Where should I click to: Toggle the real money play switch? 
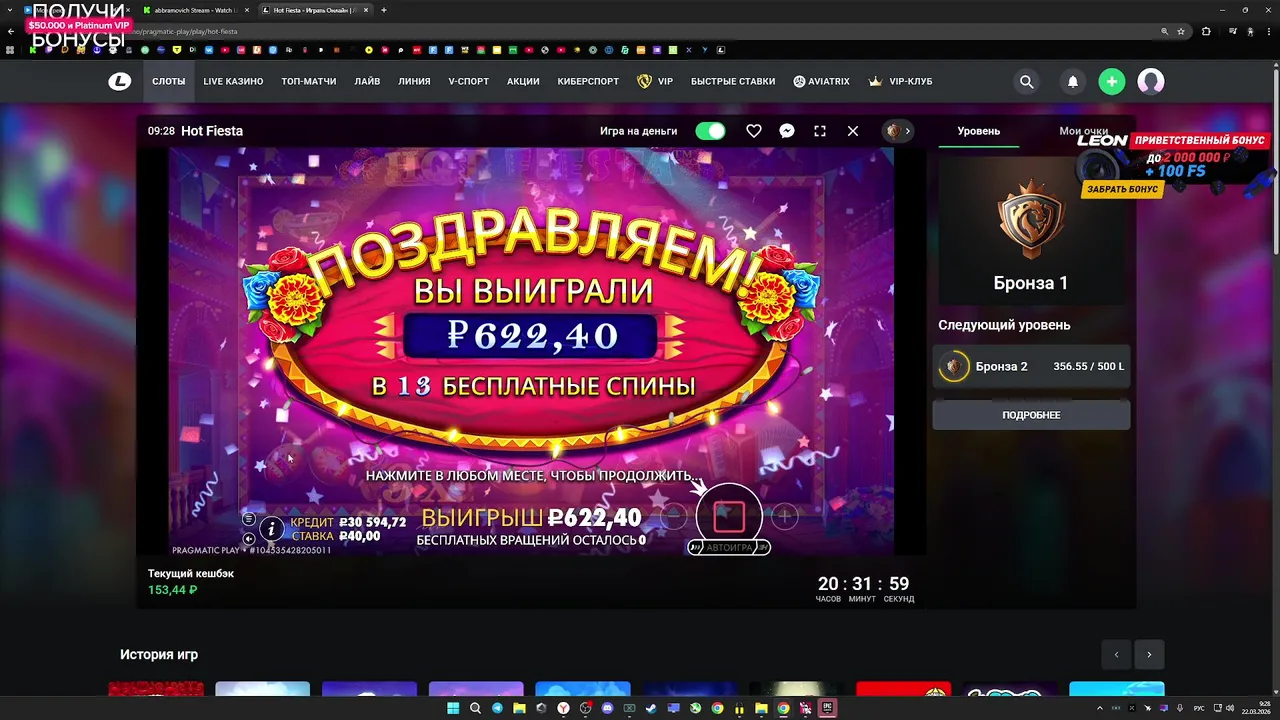(x=710, y=131)
